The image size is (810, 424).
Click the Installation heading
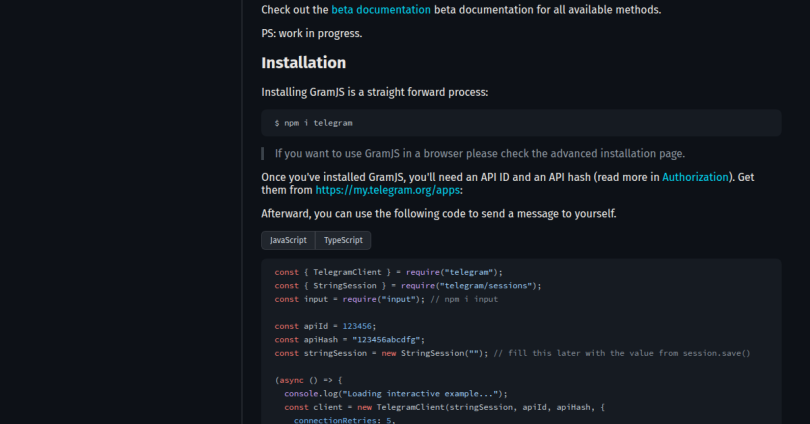click(303, 63)
